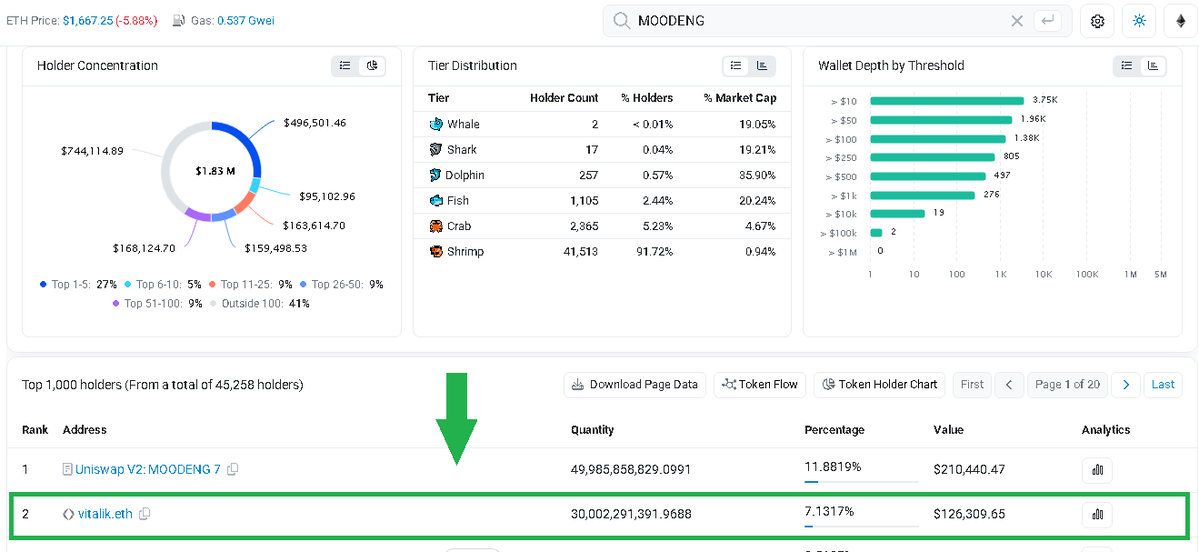Click the Shrimp tier icon
This screenshot has height=552, width=1199.
436,252
